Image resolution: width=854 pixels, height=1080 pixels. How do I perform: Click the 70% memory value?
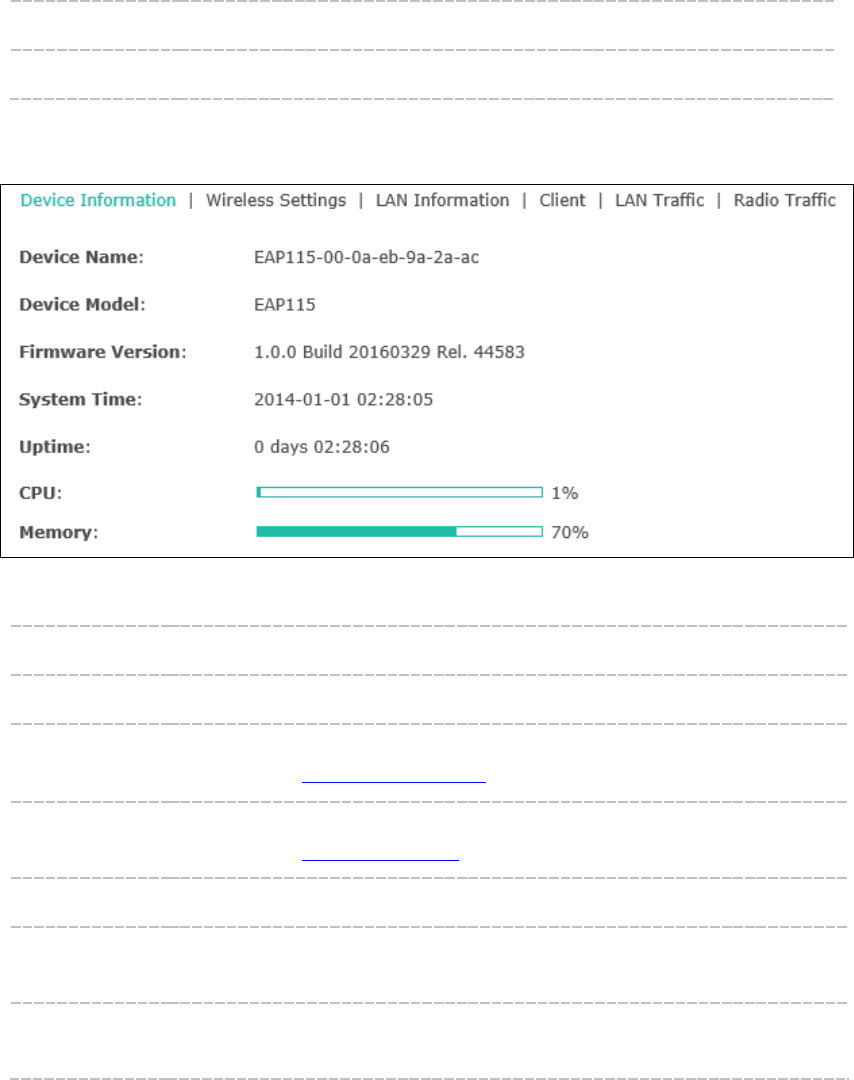coord(570,532)
